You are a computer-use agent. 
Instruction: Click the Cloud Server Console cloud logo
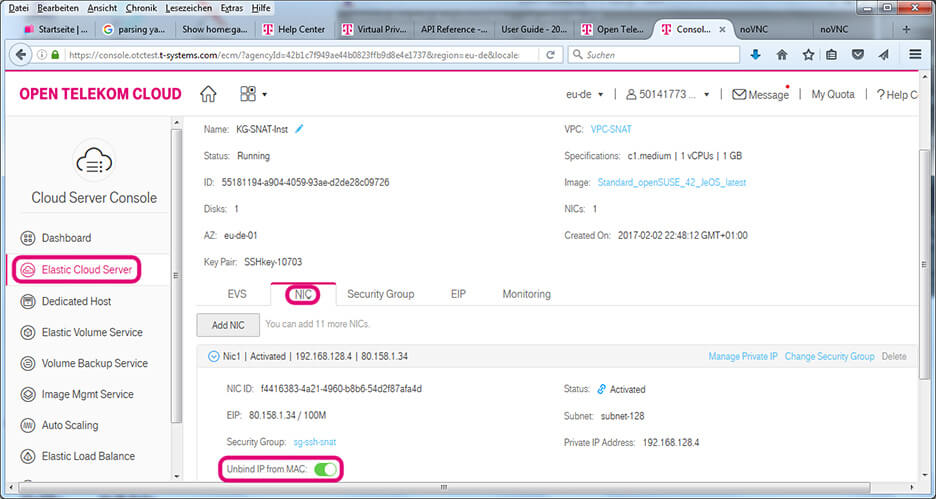[x=94, y=162]
